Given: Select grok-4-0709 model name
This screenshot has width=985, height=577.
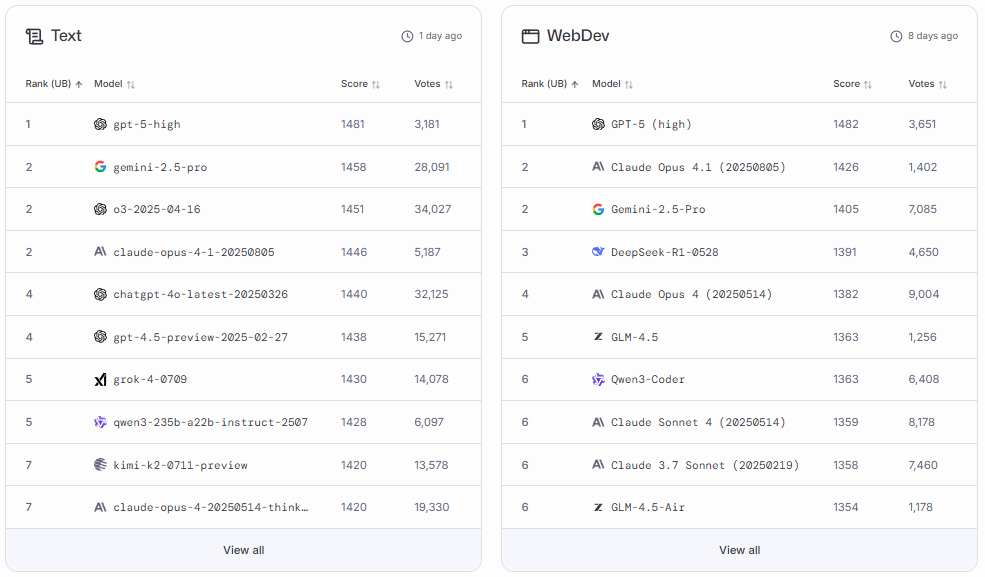Looking at the screenshot, I should tap(150, 379).
